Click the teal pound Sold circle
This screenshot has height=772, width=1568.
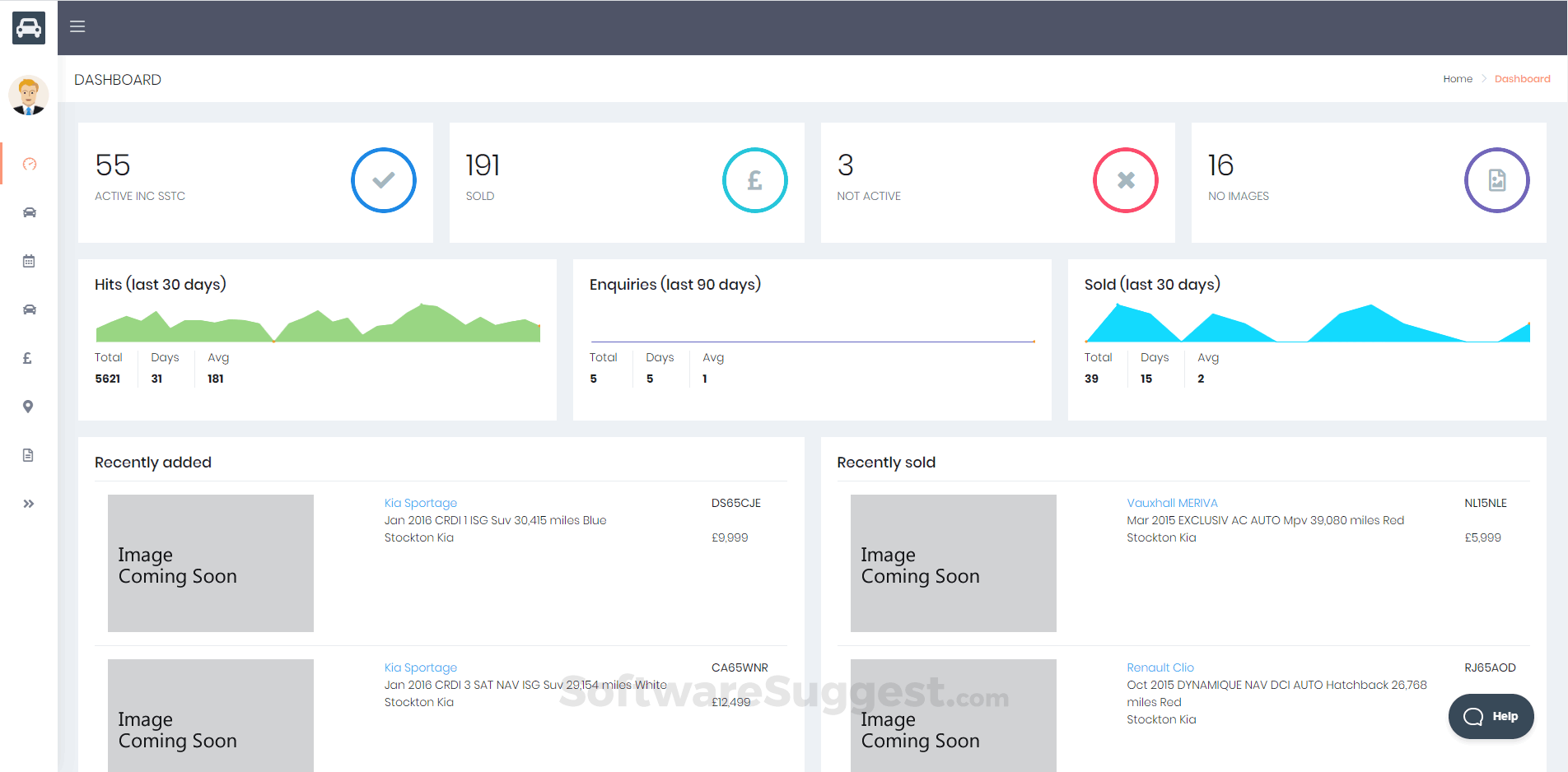point(755,180)
